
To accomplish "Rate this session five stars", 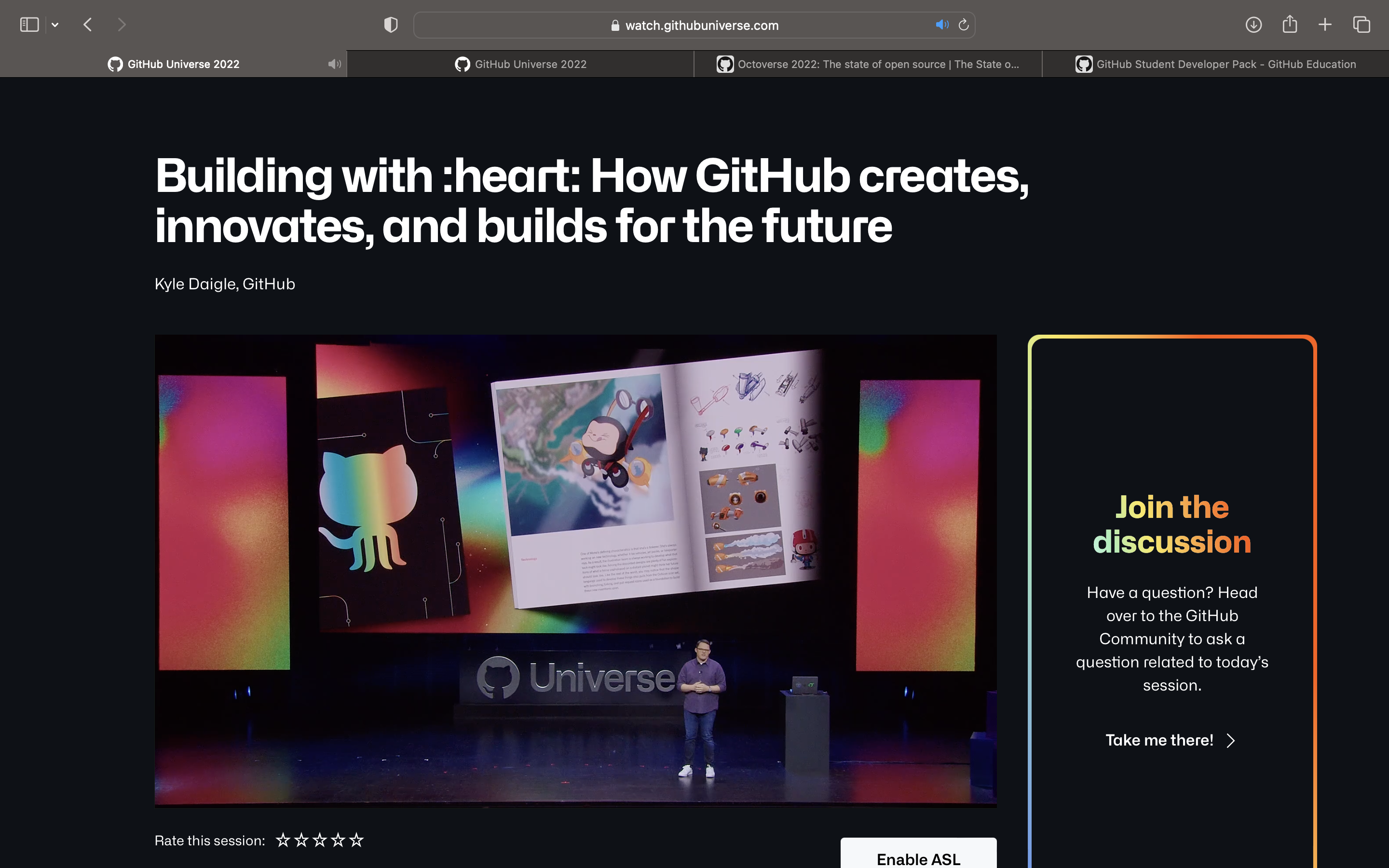I will pos(356,841).
